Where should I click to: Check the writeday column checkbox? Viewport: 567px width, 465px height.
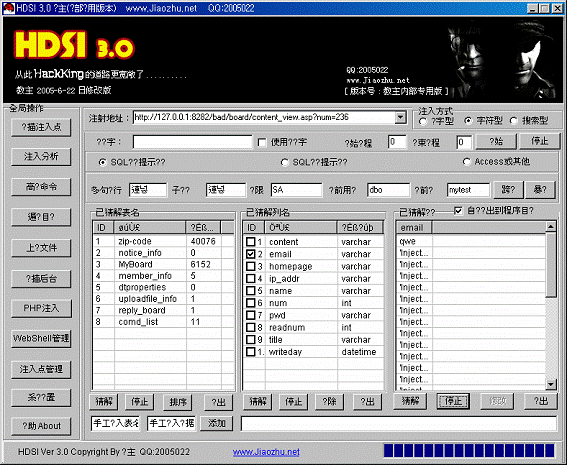pos(251,352)
